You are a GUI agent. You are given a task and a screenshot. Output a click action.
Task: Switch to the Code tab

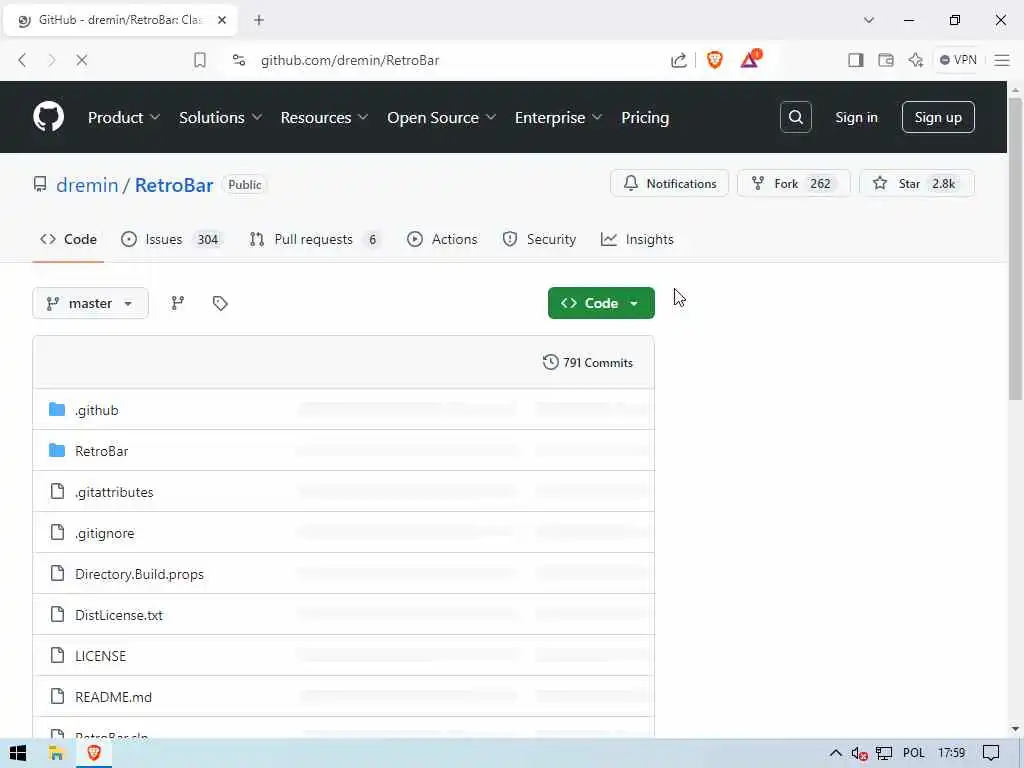68,239
